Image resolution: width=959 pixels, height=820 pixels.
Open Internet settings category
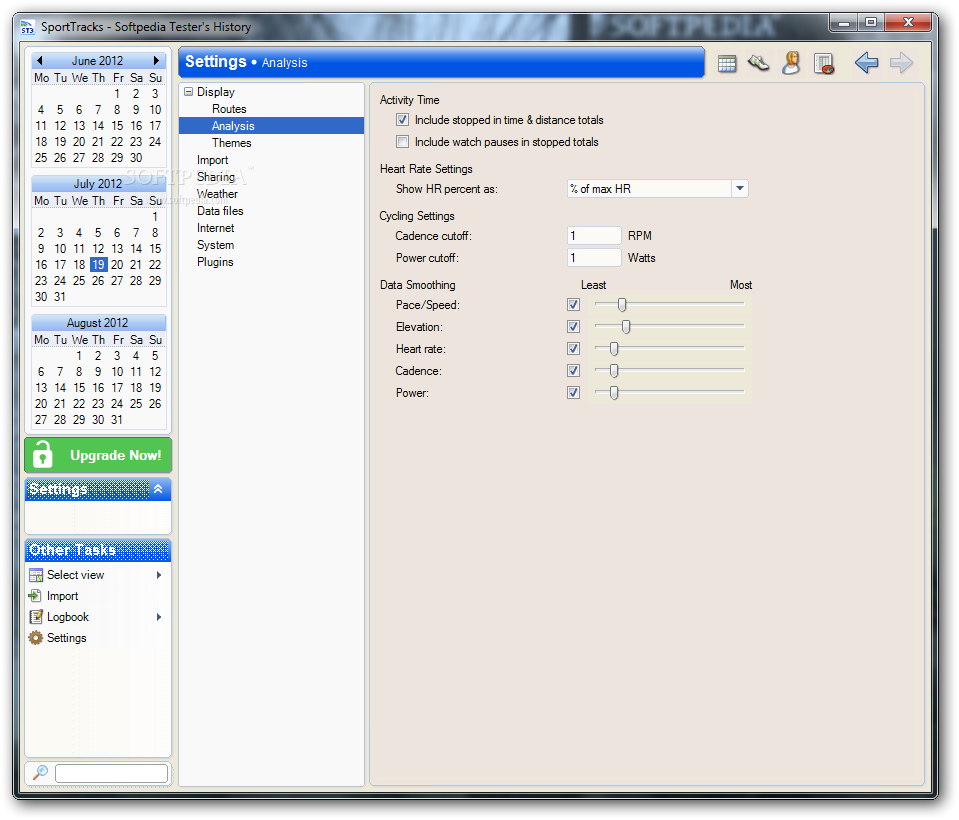coord(215,228)
